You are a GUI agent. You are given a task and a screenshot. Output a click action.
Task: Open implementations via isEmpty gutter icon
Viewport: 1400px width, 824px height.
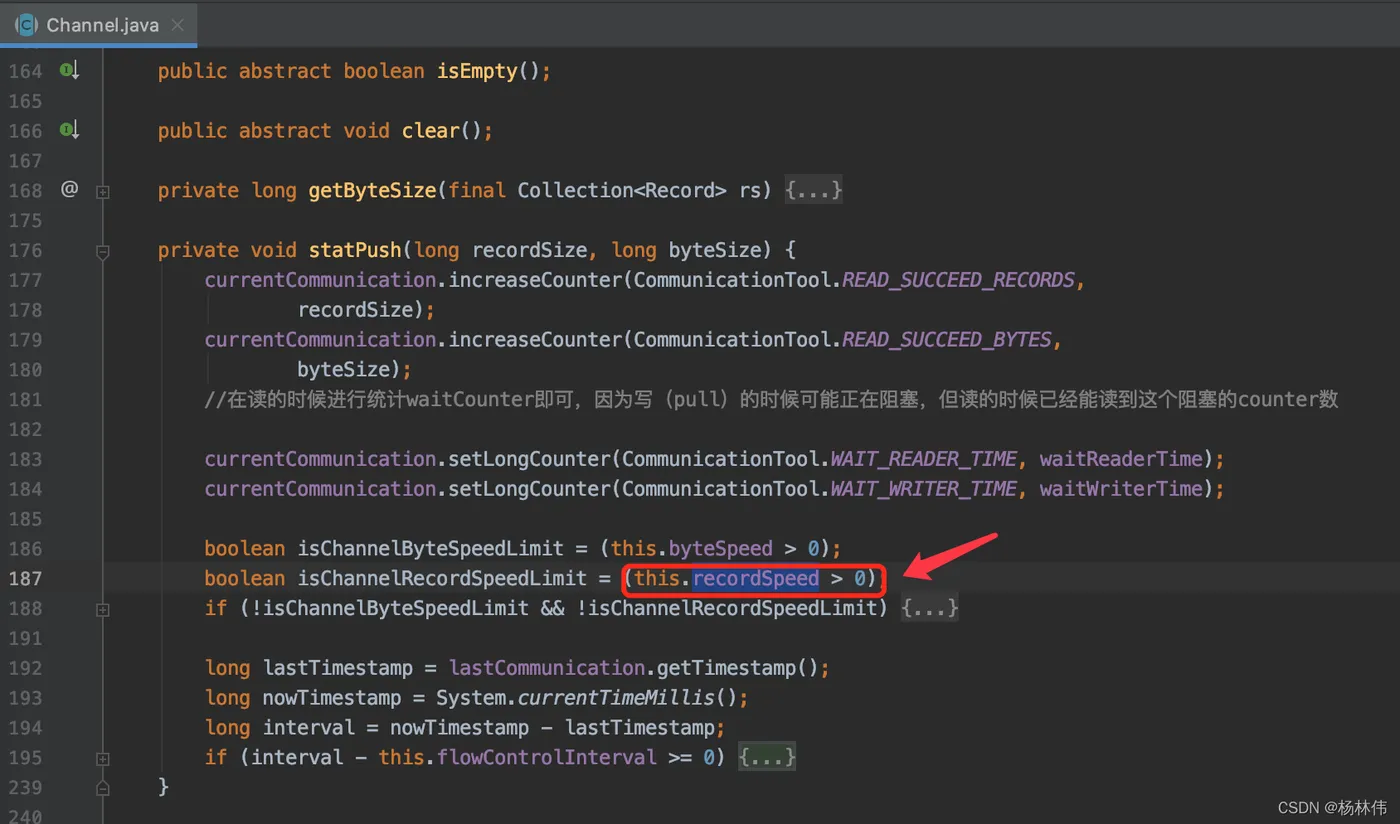pos(69,71)
